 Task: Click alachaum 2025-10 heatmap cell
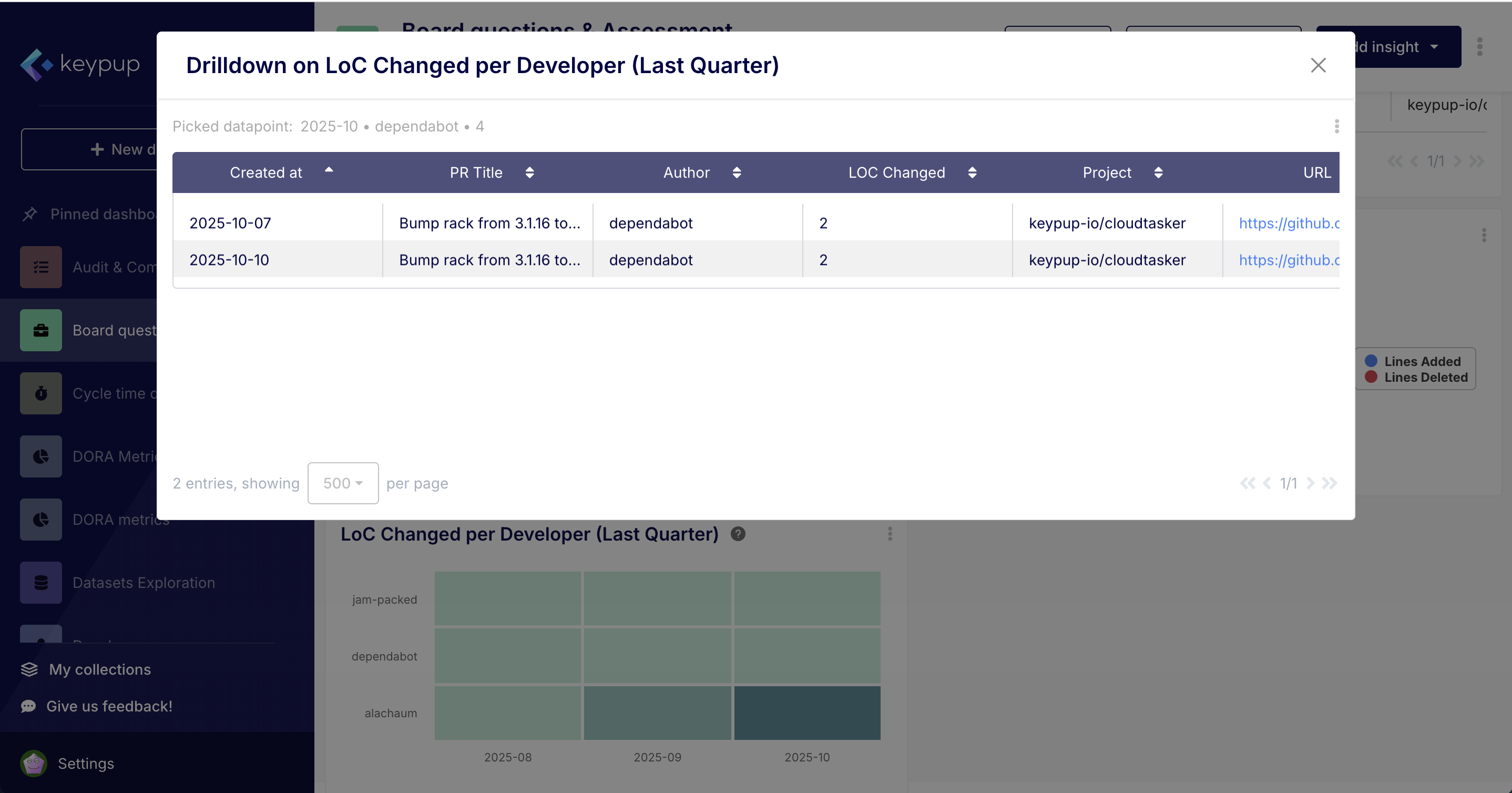tap(806, 713)
